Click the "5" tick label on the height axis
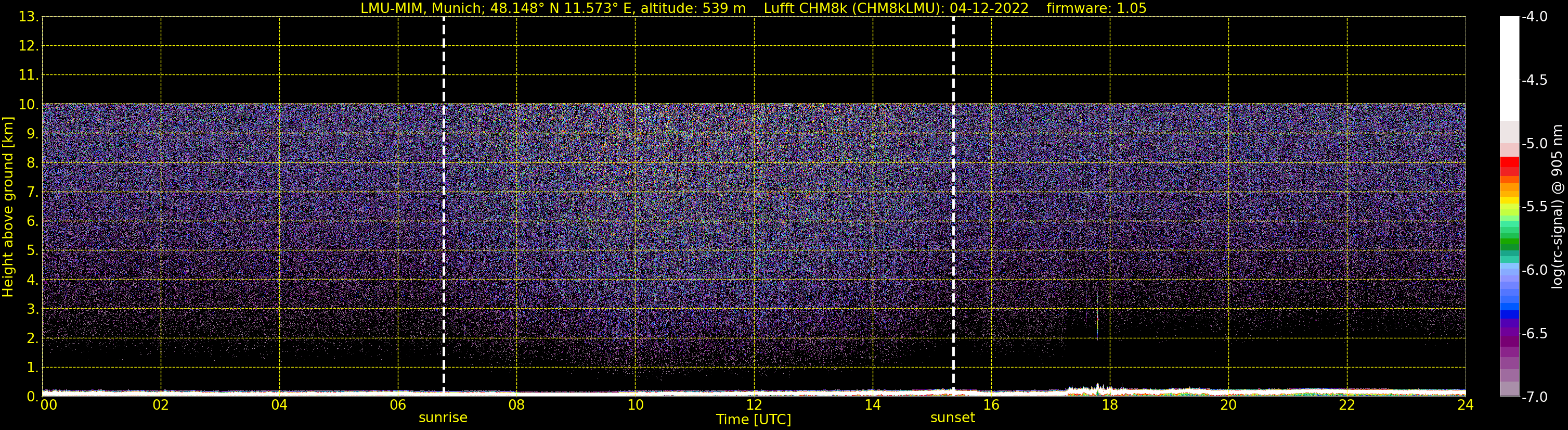This screenshot has height=430, width=1568. (x=32, y=250)
